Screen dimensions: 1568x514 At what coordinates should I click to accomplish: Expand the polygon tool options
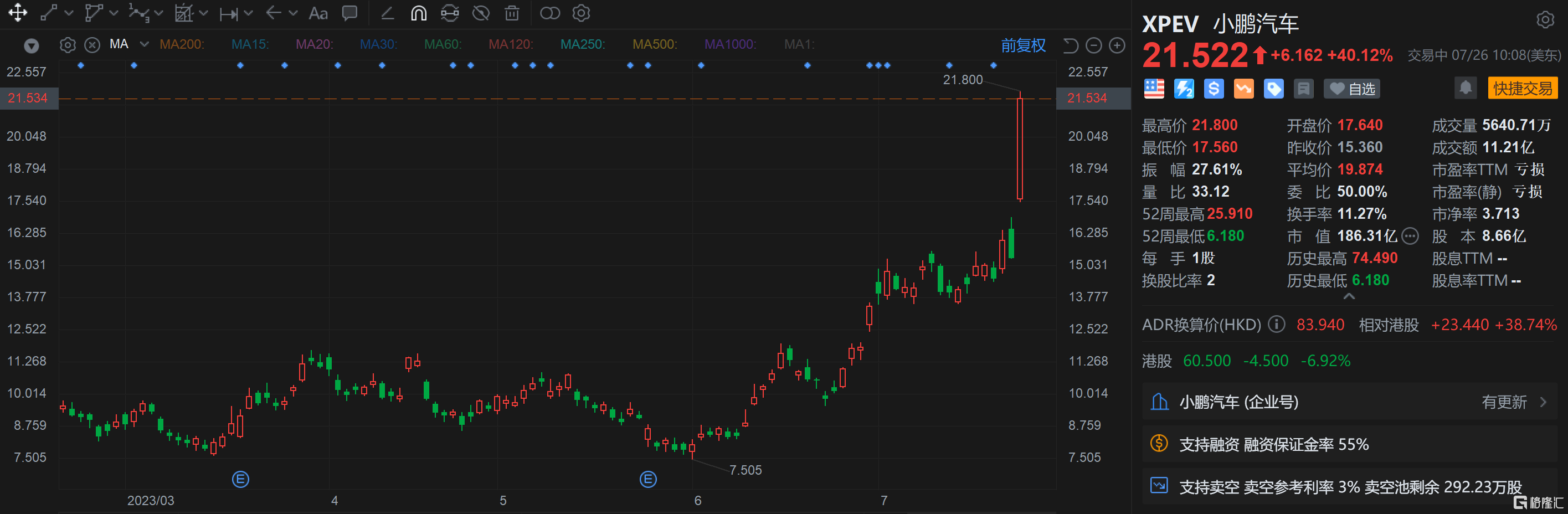pyautogui.click(x=114, y=13)
